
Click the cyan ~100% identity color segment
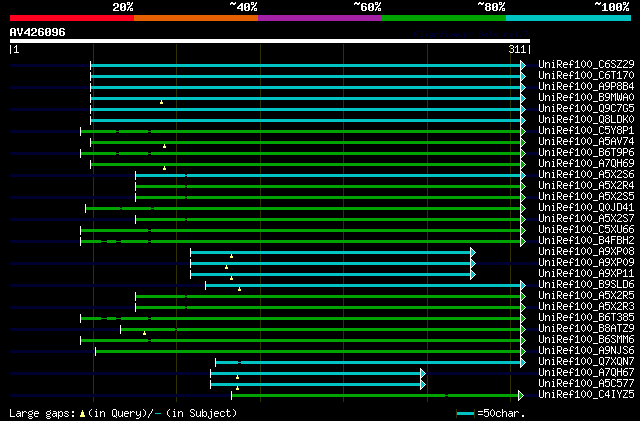click(569, 18)
